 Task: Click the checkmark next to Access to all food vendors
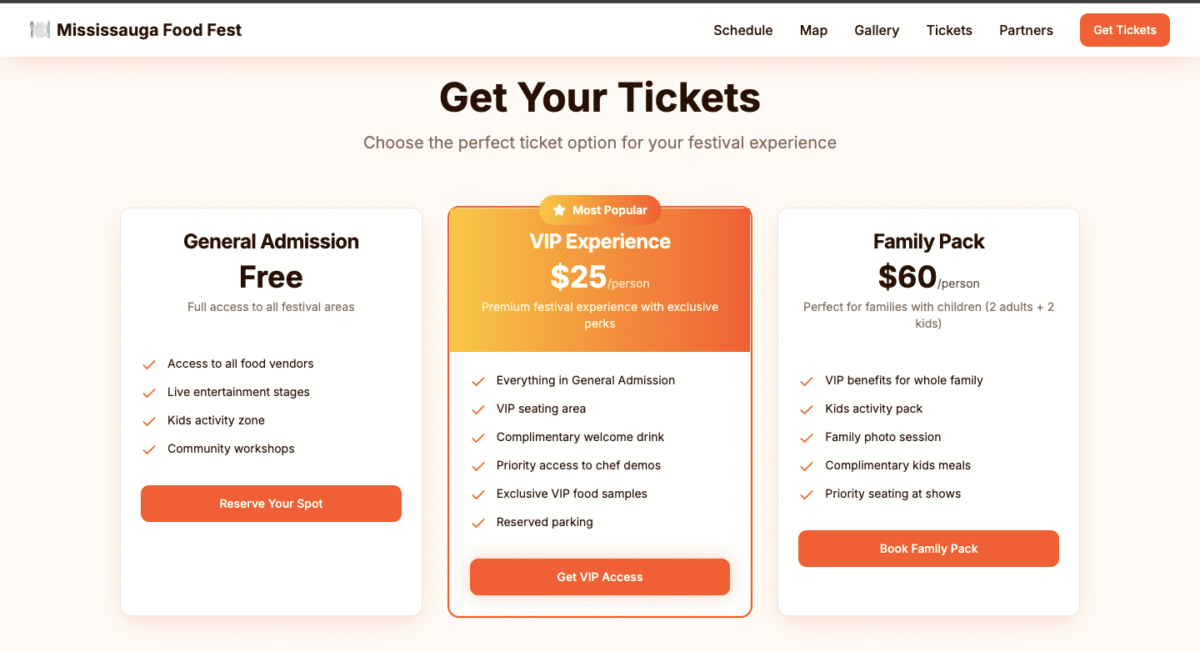tap(149, 365)
